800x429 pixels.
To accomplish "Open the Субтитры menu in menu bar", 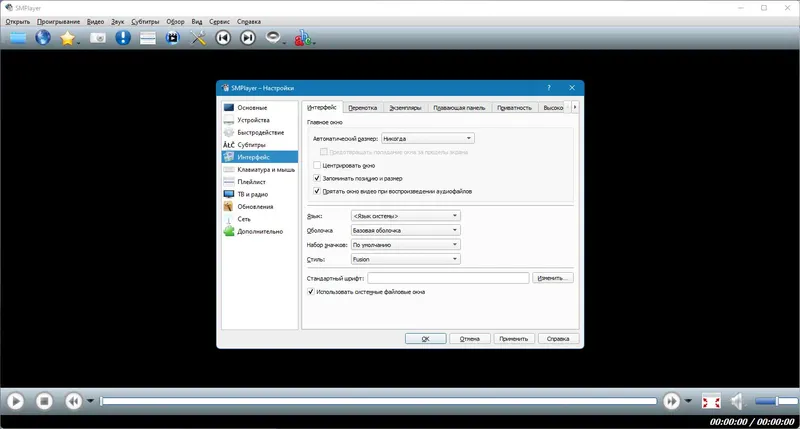I will click(x=145, y=21).
